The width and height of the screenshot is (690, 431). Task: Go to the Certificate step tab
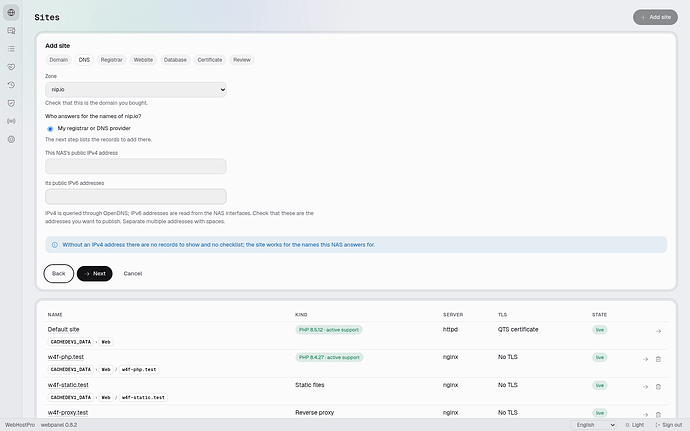point(210,60)
